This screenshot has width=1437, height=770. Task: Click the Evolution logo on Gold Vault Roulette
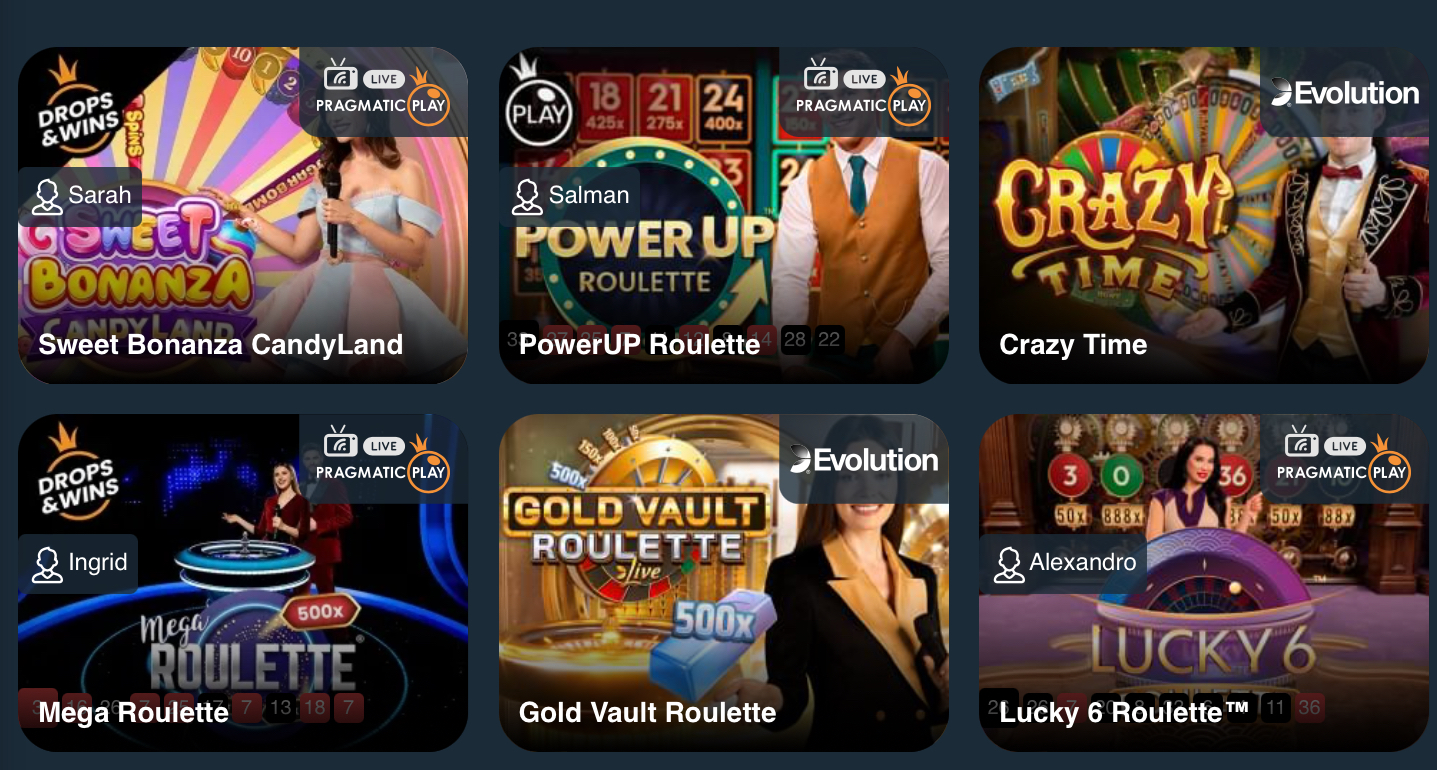point(864,460)
